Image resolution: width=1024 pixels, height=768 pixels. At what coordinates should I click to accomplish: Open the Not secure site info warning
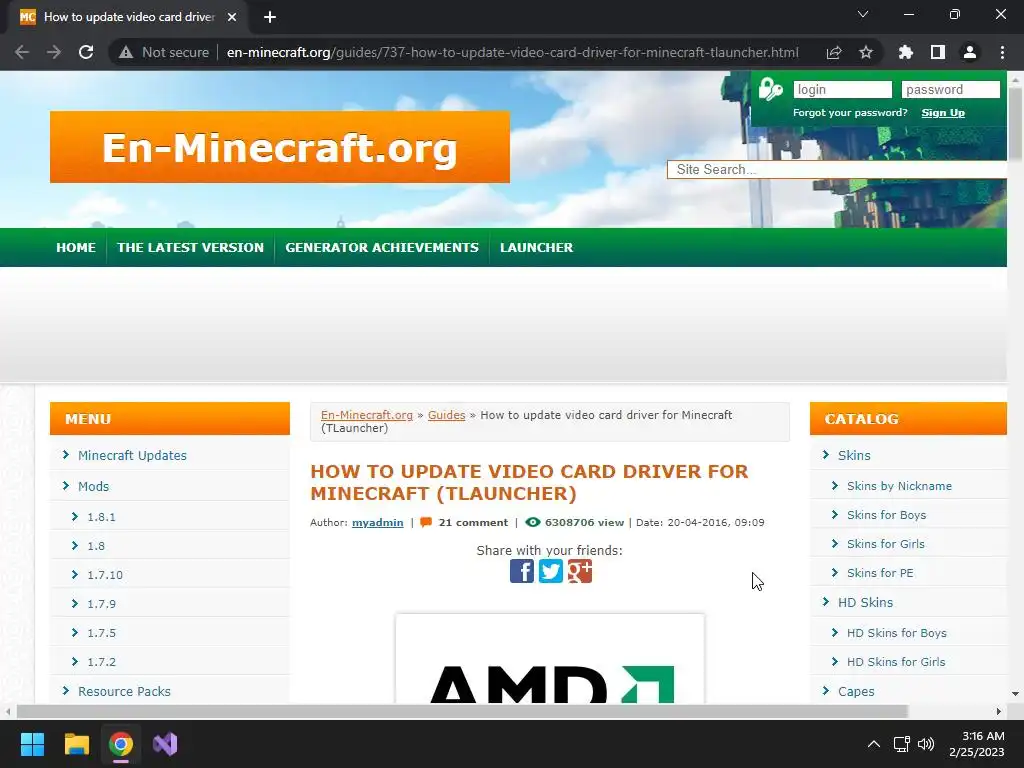(164, 52)
